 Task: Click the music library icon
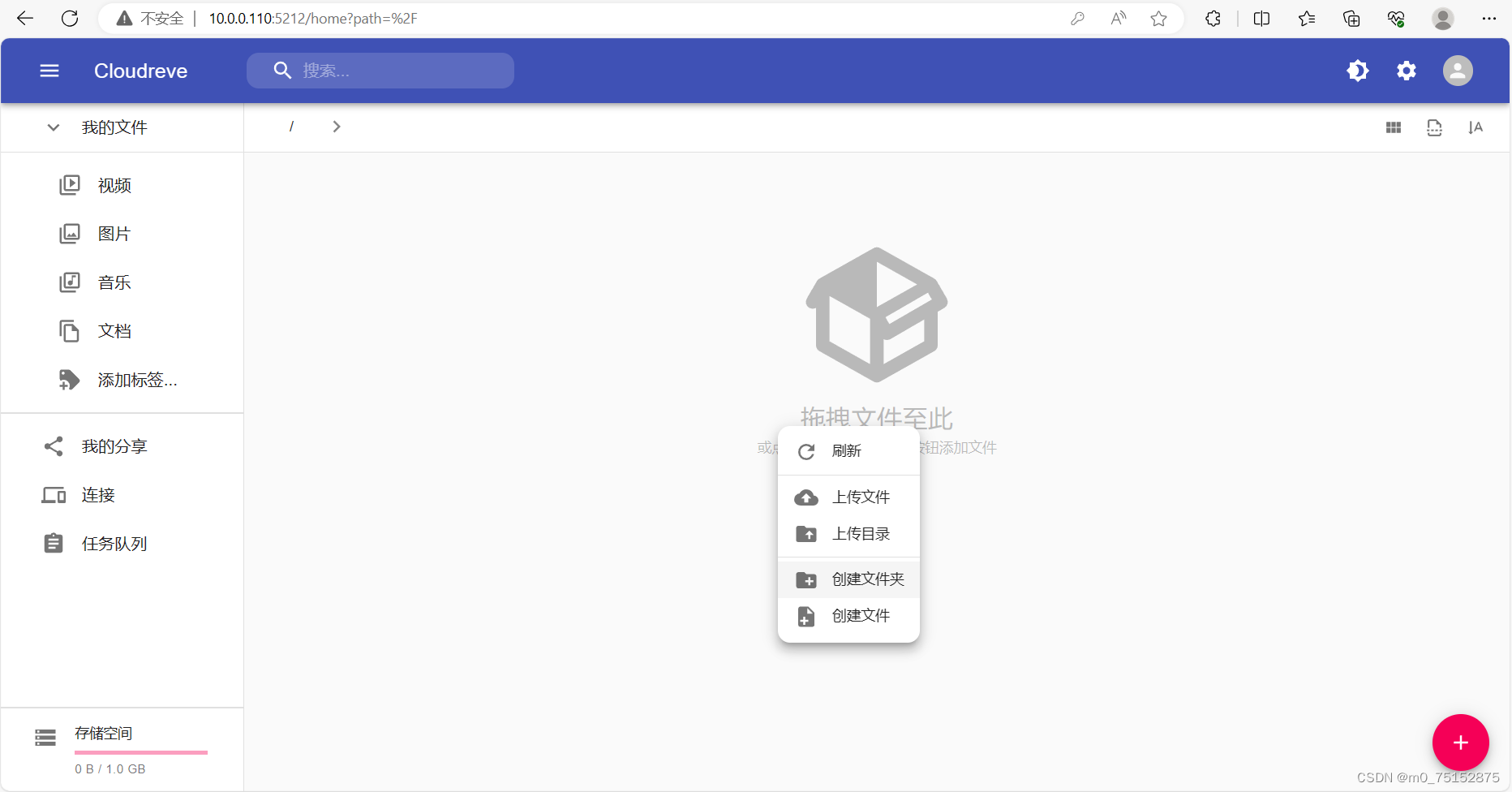(70, 283)
